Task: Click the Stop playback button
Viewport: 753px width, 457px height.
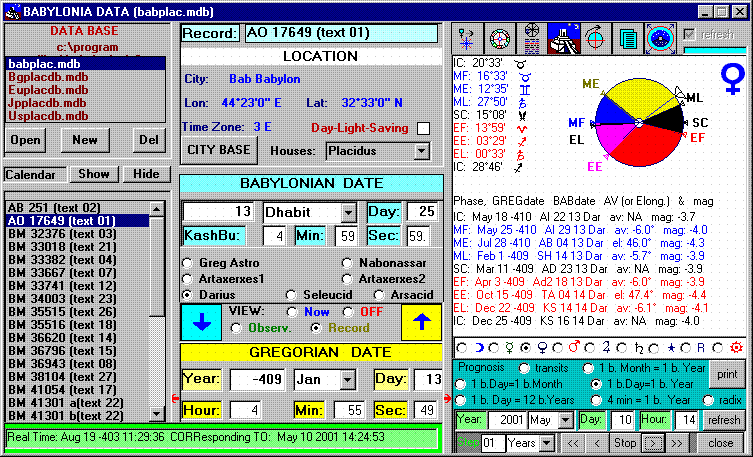Action: pos(624,442)
